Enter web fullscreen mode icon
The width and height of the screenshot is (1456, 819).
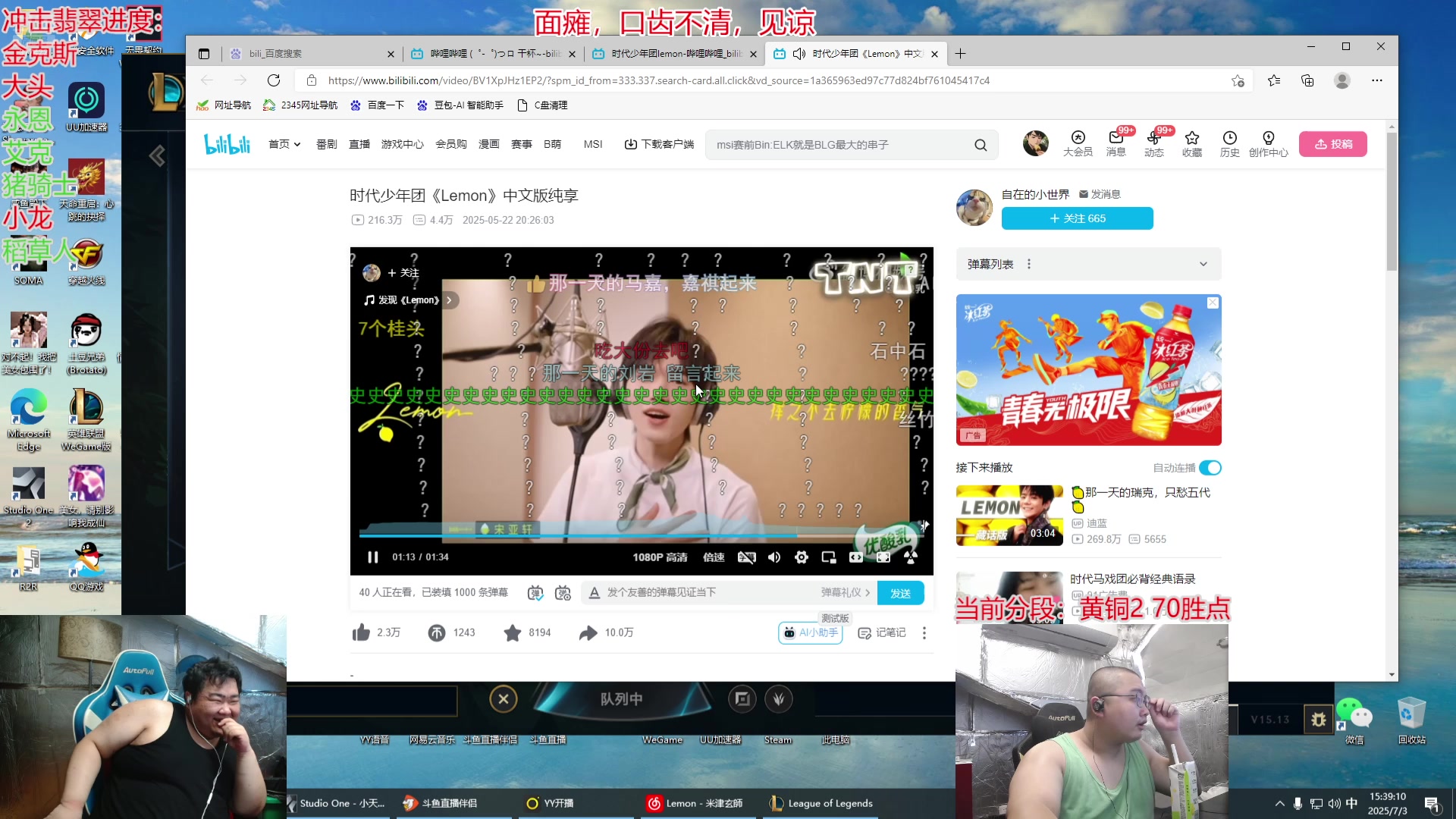tap(883, 557)
